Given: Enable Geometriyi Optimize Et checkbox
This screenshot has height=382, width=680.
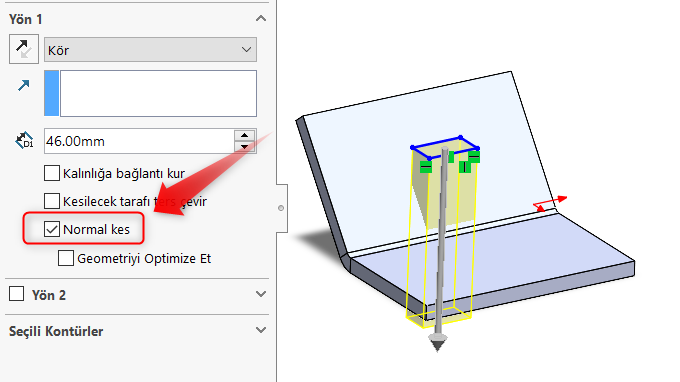Looking at the screenshot, I should pos(66,258).
